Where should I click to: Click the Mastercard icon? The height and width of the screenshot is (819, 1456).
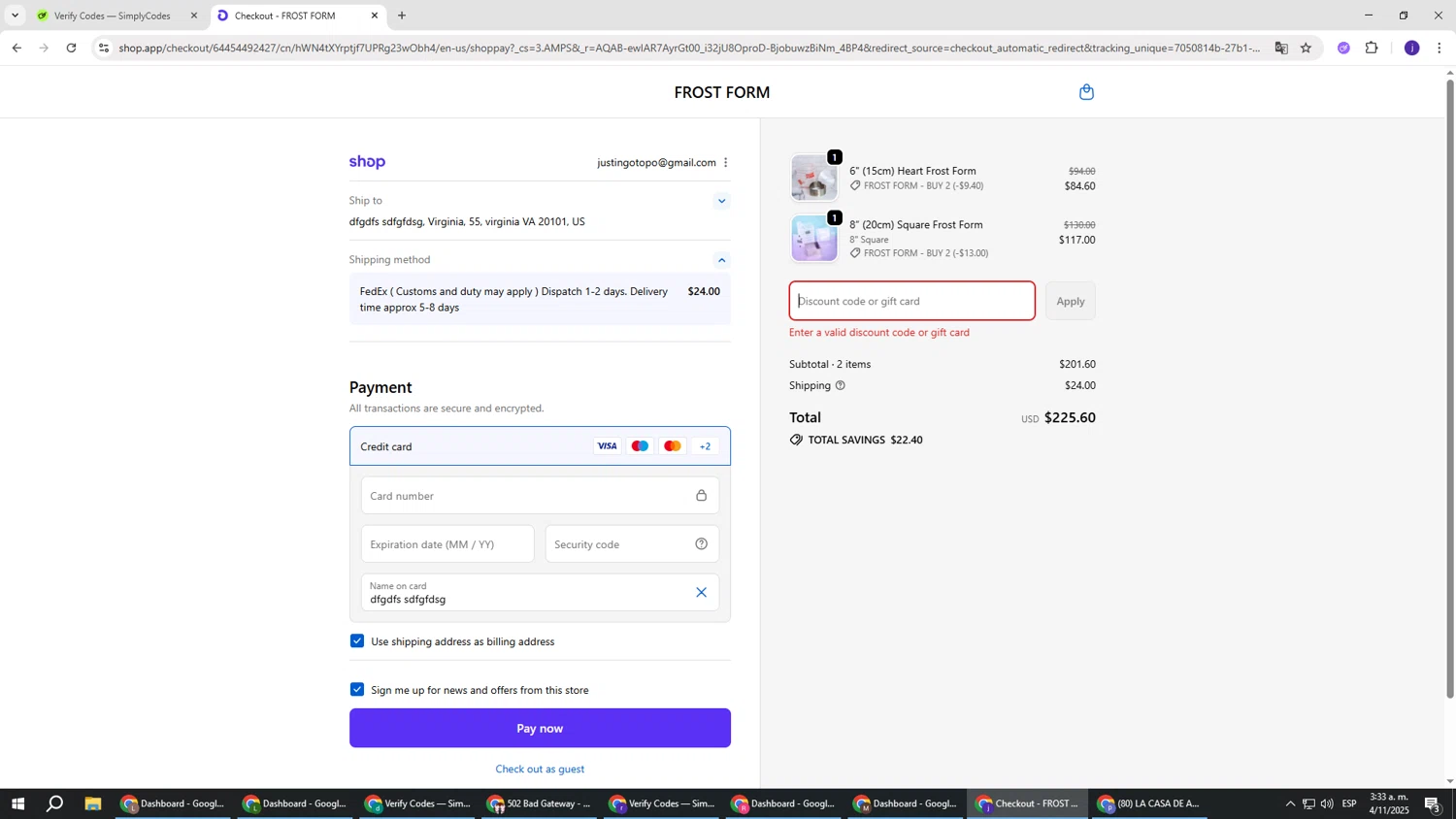click(673, 446)
